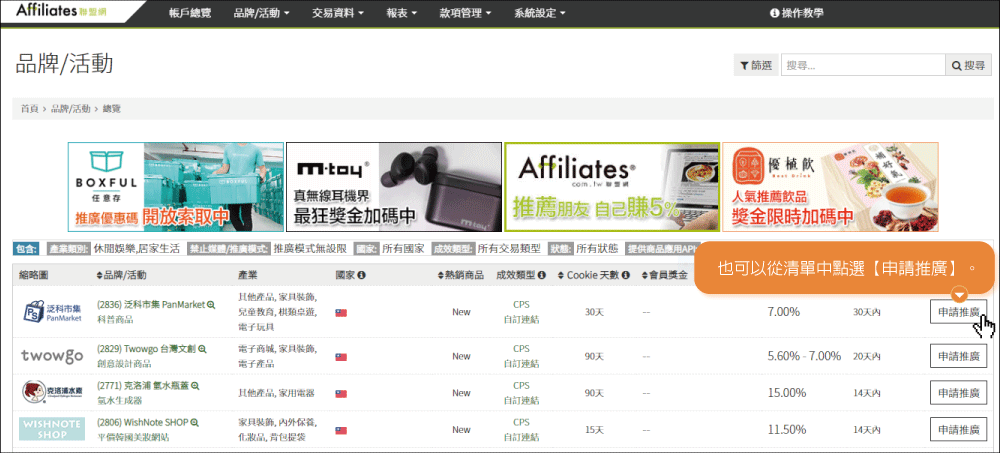Open the (2771) 克洛浦 氫水瓶蓋 link
This screenshot has height=453, width=1000.
pyautogui.click(x=143, y=386)
